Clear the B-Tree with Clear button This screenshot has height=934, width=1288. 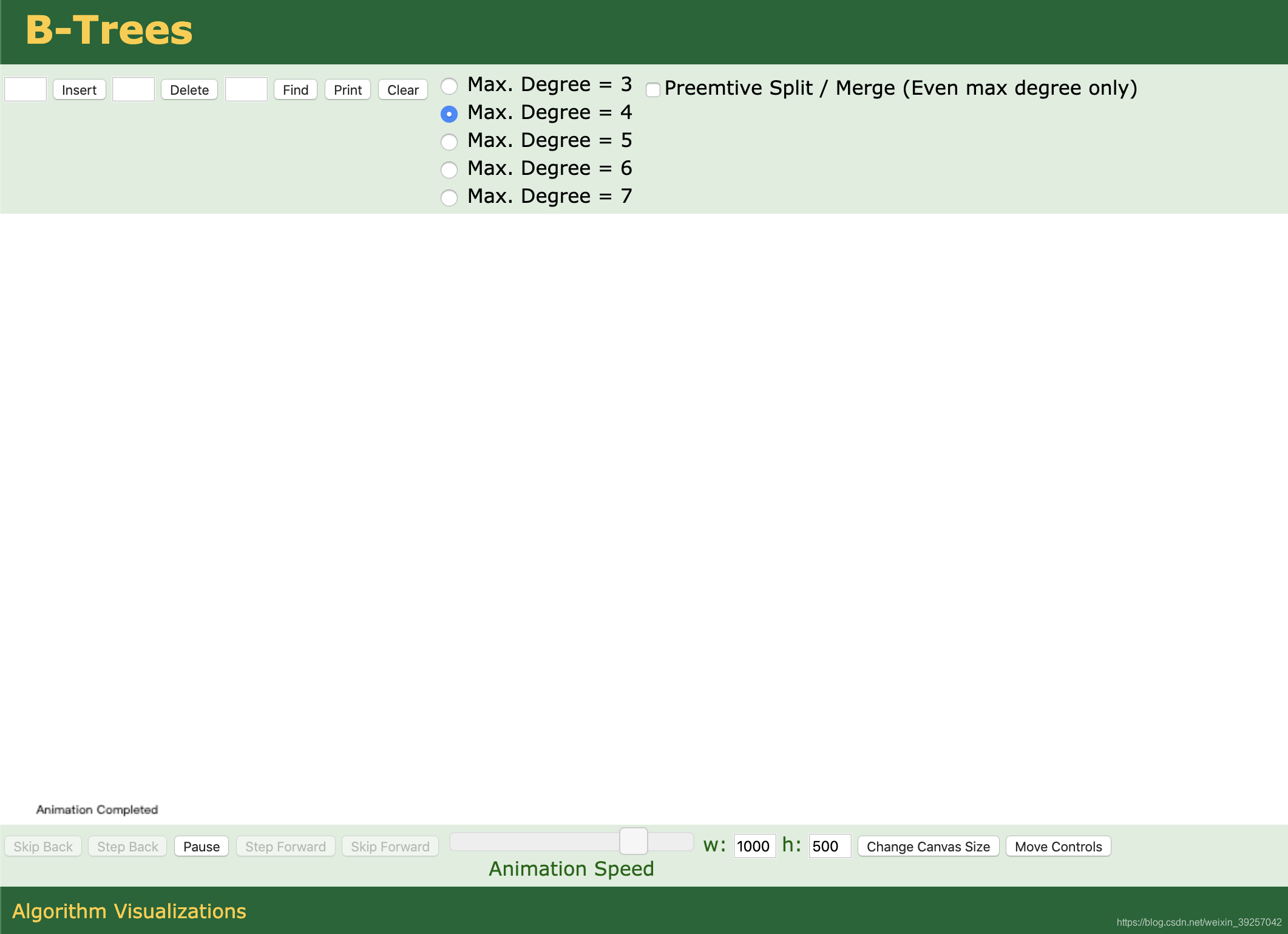[402, 90]
